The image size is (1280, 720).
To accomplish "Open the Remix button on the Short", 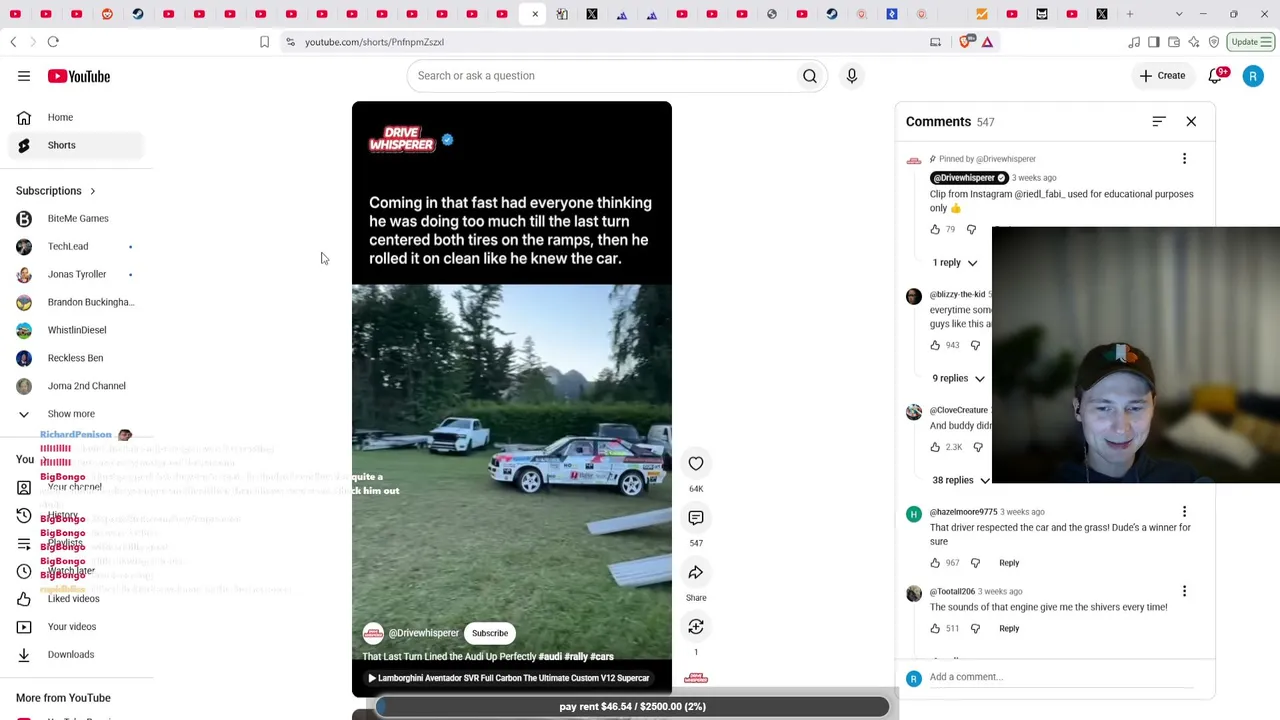I will pyautogui.click(x=696, y=627).
